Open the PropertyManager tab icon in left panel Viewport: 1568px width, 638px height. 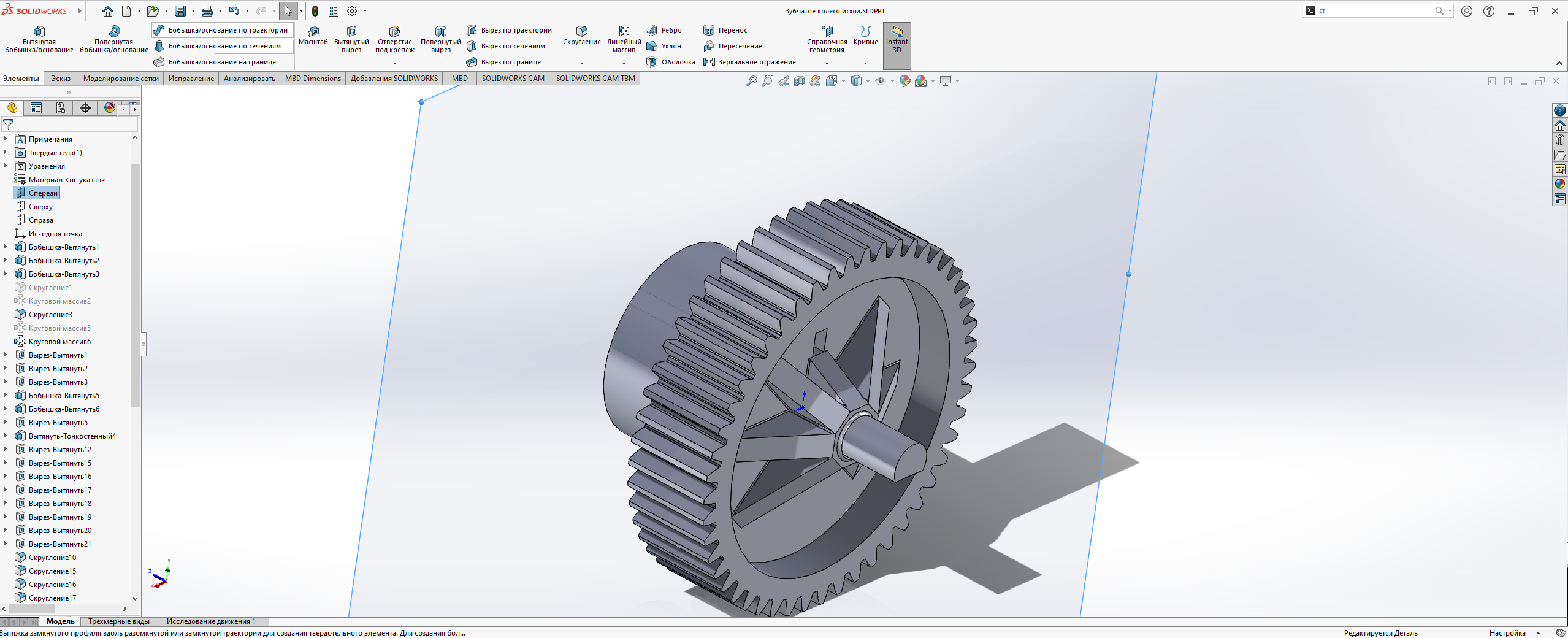(x=36, y=109)
